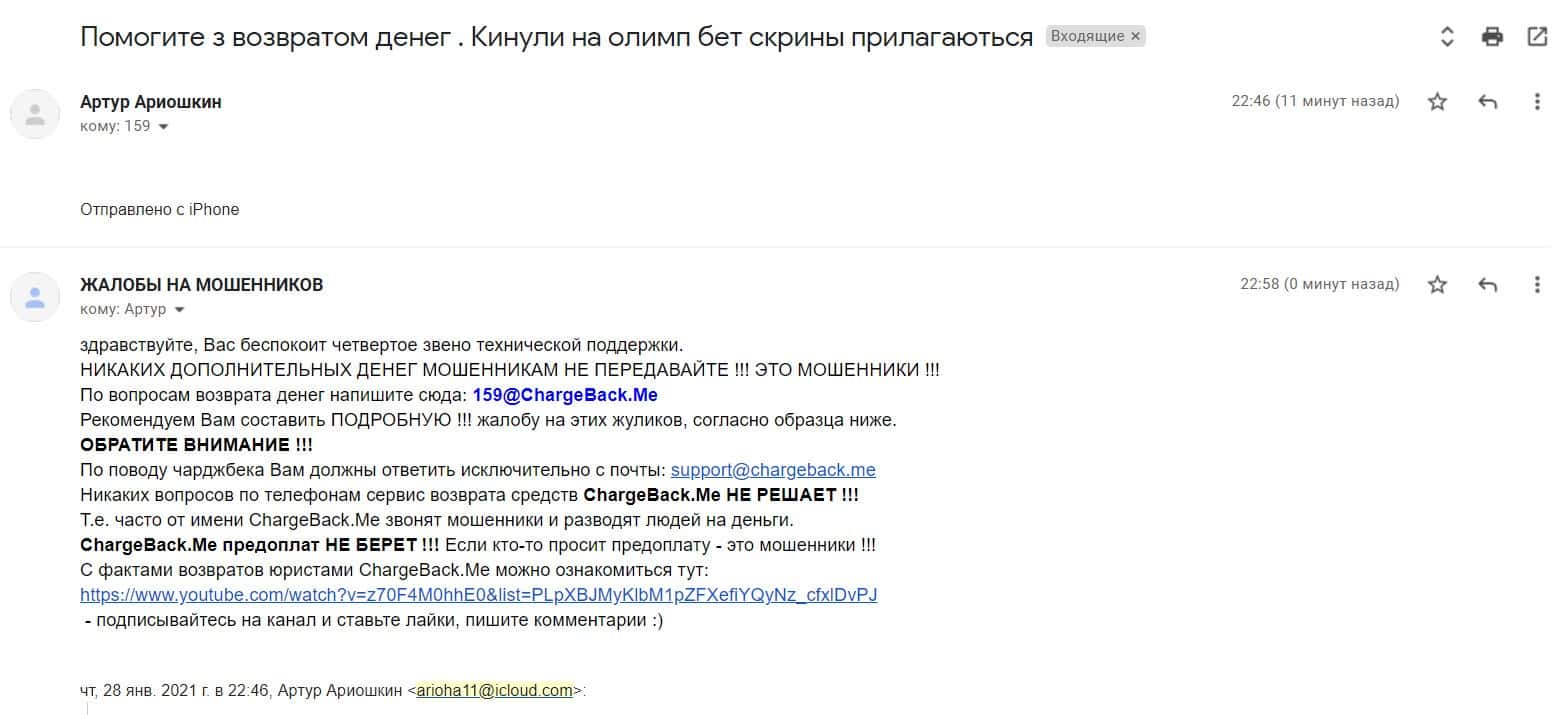Image resolution: width=1567 pixels, height=715 pixels.
Task: Open the YouTube playlist link
Action: tap(479, 595)
